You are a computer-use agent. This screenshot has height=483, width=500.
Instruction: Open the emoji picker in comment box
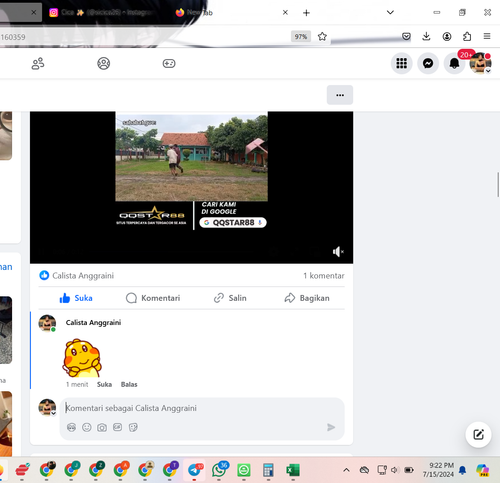coord(87,427)
